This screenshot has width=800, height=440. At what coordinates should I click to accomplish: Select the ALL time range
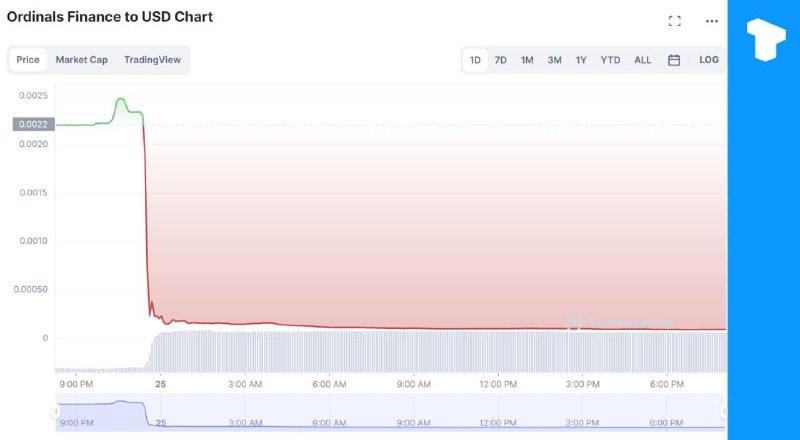[643, 60]
